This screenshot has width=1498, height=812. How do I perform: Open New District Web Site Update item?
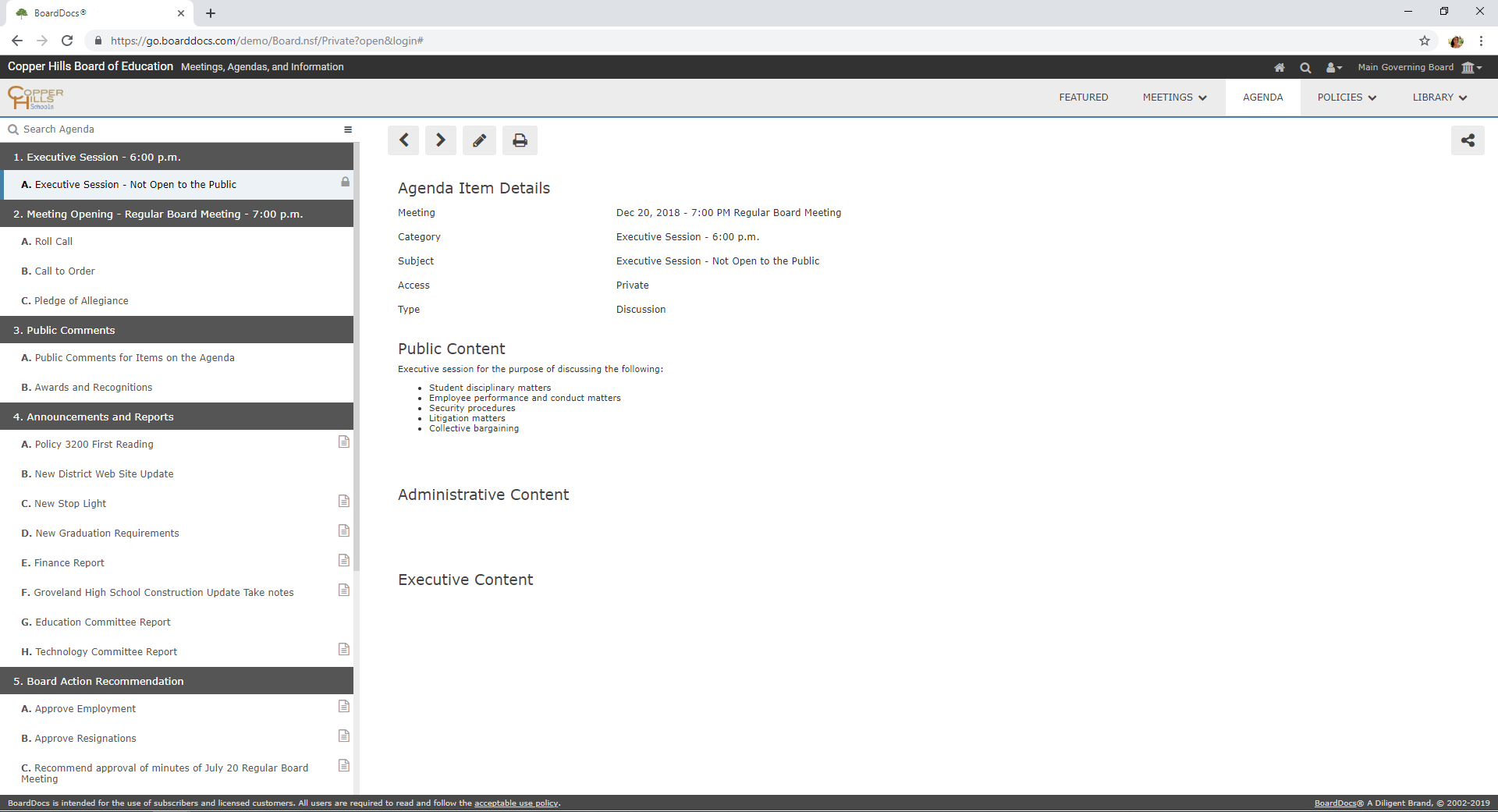176,474
